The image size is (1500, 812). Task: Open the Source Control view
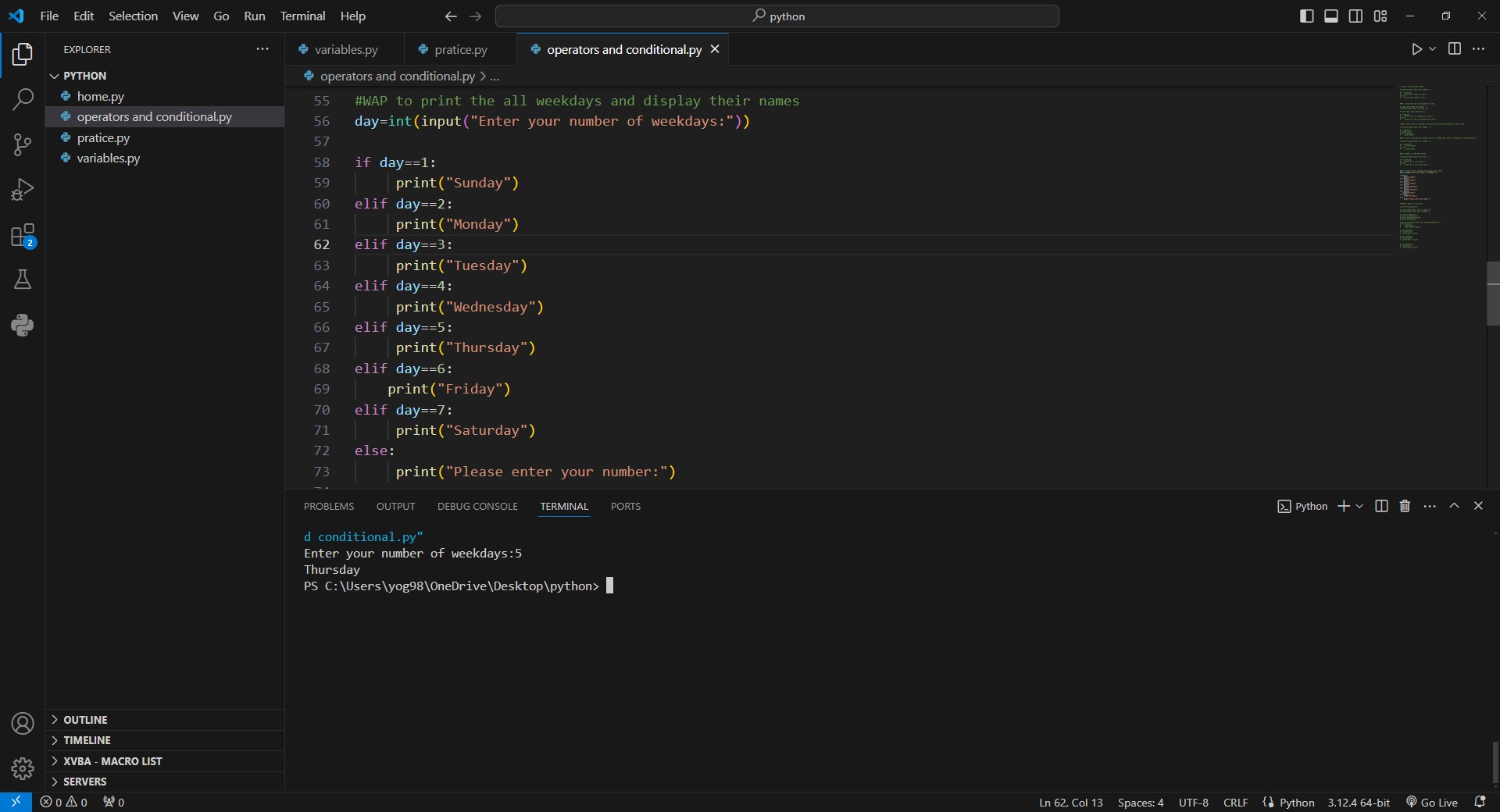pos(23,144)
